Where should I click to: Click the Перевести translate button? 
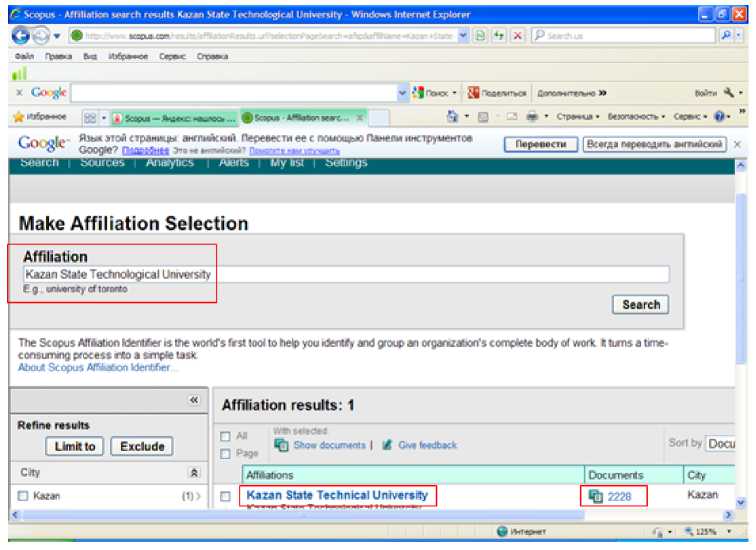click(540, 144)
